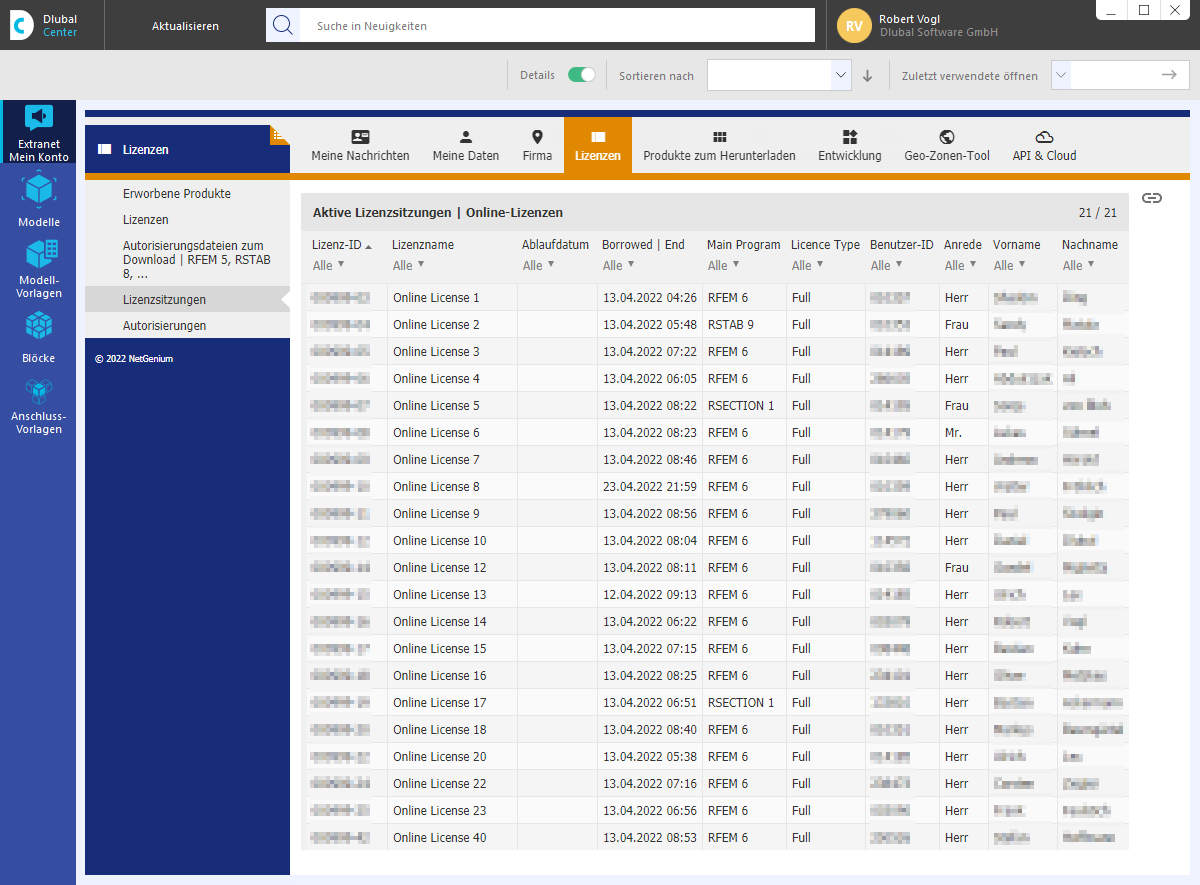
Task: Open the Blöcke sidebar icon
Action: coord(39,336)
